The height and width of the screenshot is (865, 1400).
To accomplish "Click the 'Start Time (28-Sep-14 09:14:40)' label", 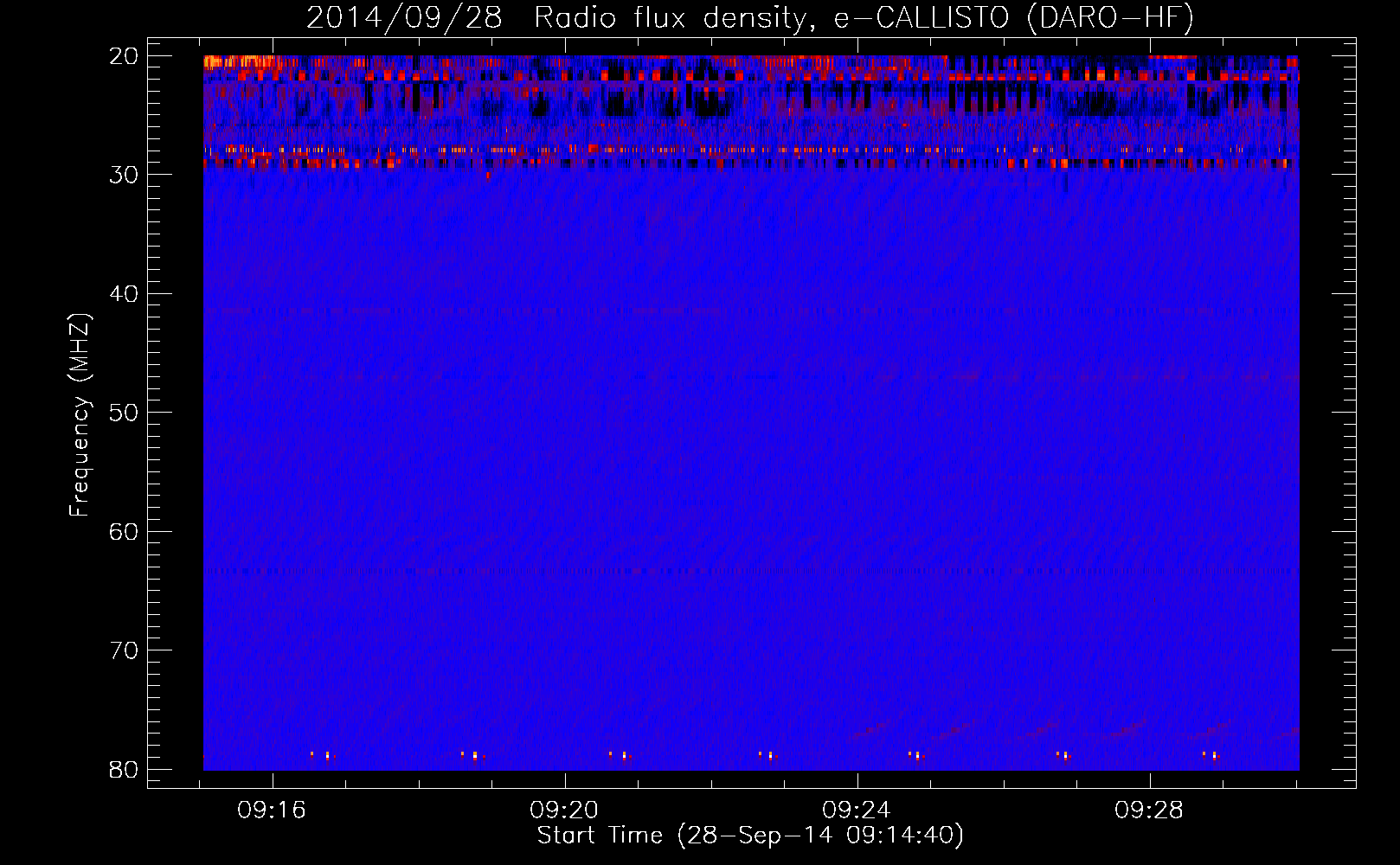I will coord(750,836).
